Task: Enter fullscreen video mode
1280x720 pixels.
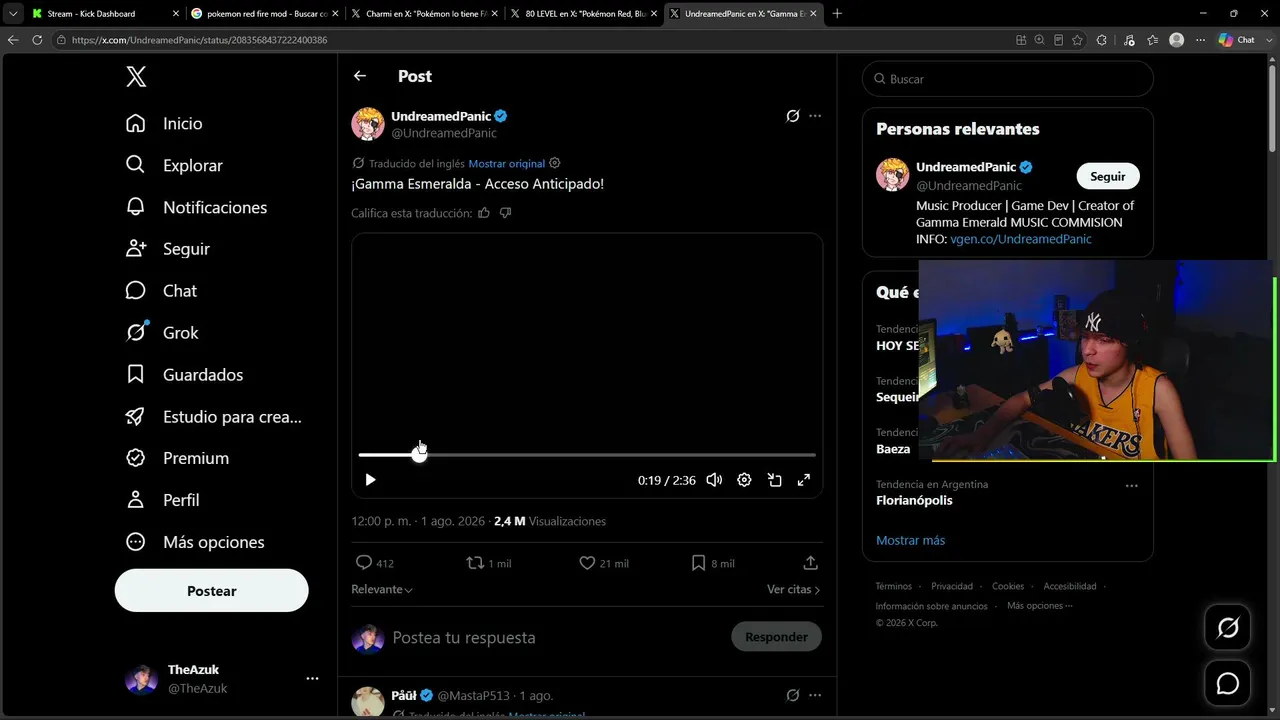Action: point(803,480)
